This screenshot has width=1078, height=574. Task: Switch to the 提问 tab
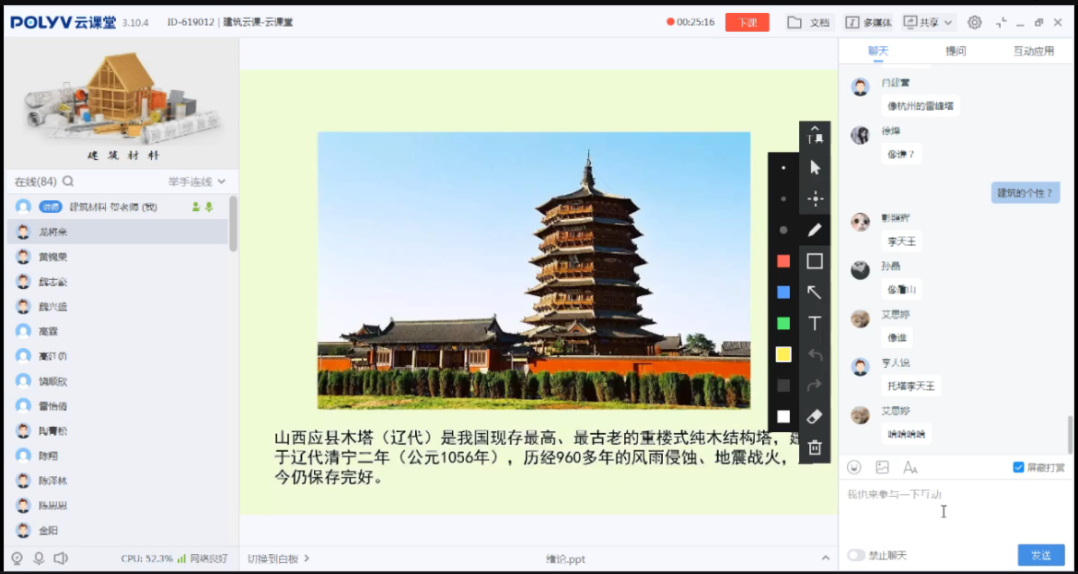(x=955, y=51)
